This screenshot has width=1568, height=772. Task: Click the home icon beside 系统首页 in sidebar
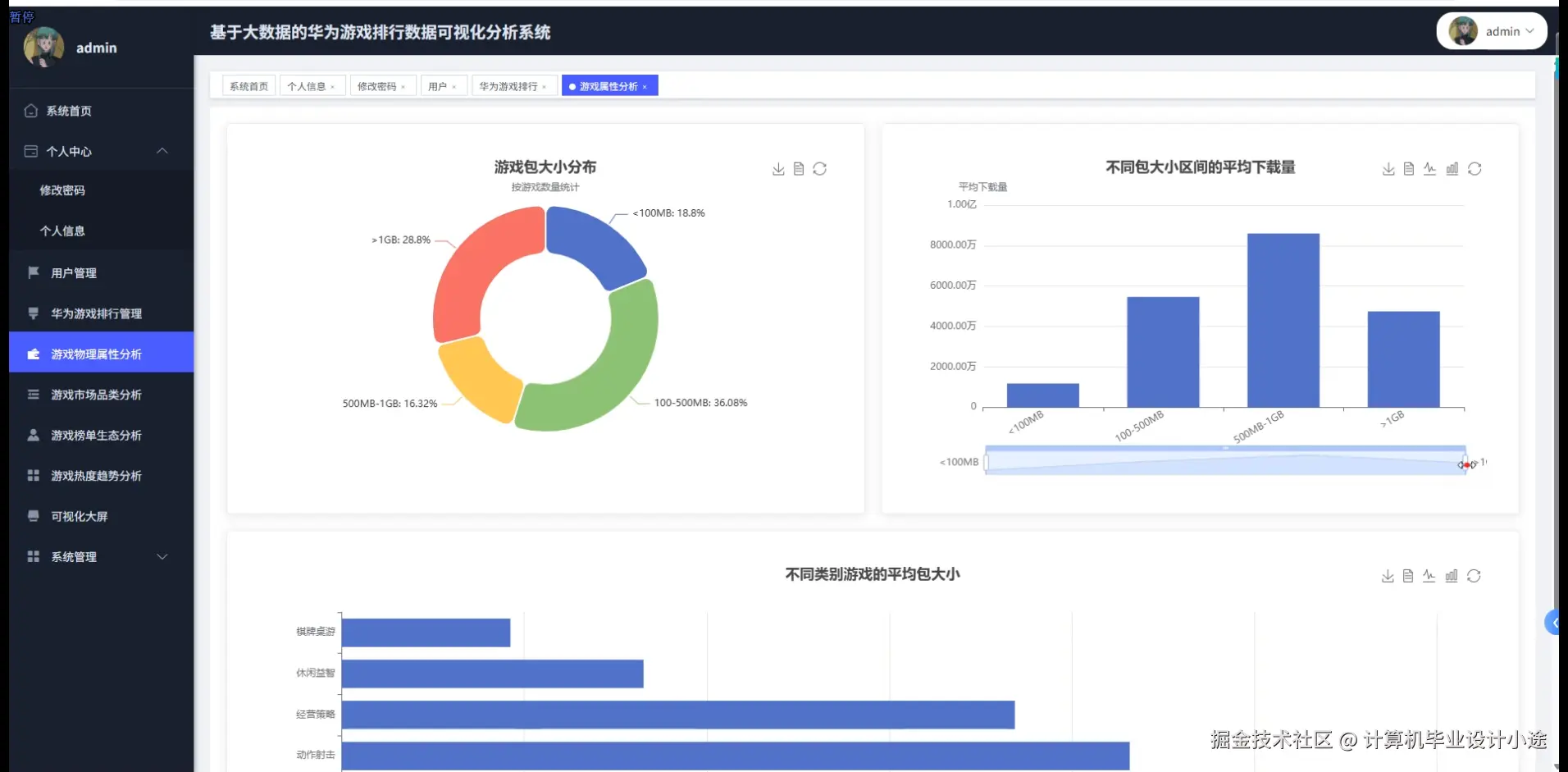point(31,111)
